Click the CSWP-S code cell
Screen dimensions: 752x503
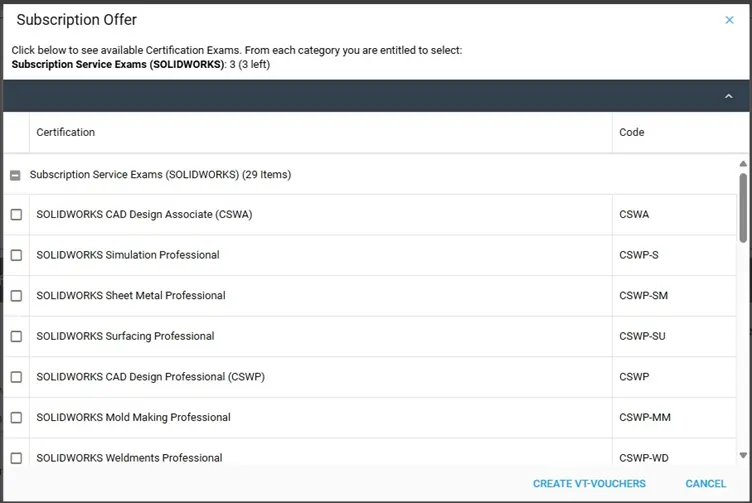click(674, 255)
